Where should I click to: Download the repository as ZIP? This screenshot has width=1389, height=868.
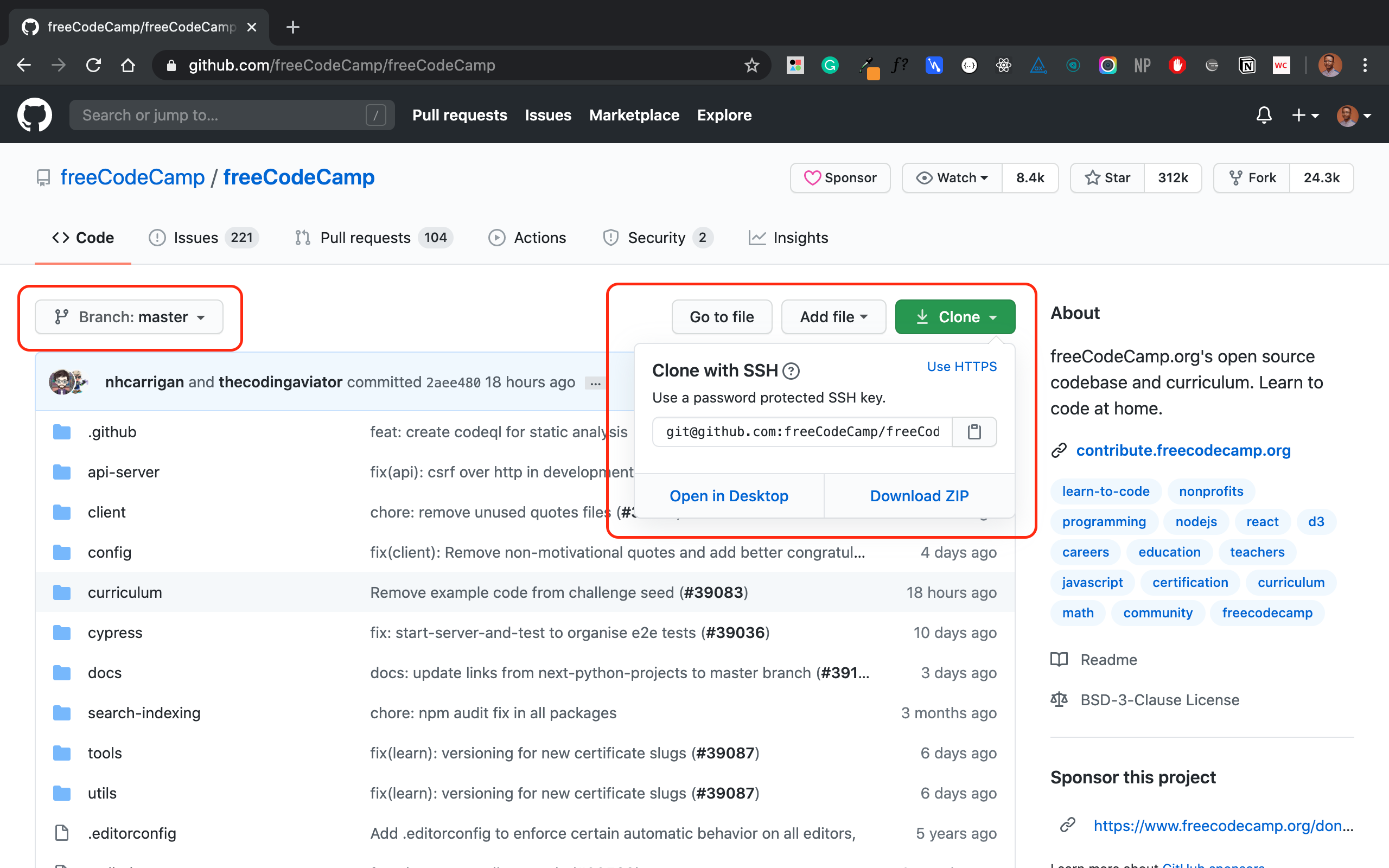coord(919,495)
